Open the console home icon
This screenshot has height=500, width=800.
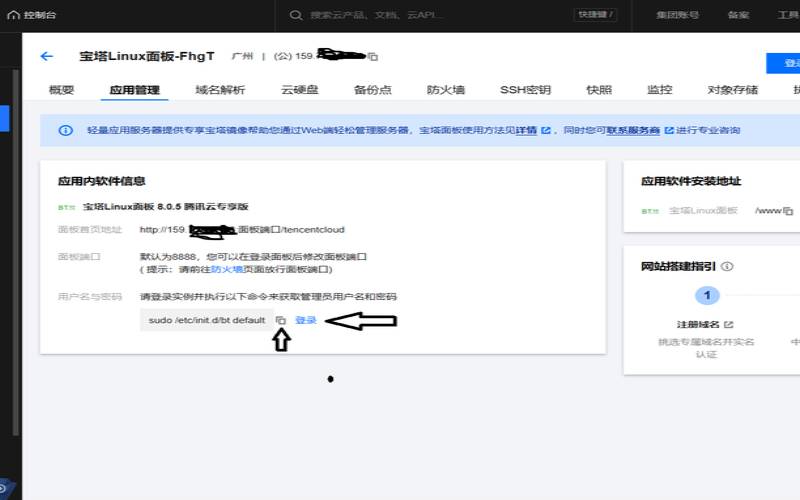(14, 15)
